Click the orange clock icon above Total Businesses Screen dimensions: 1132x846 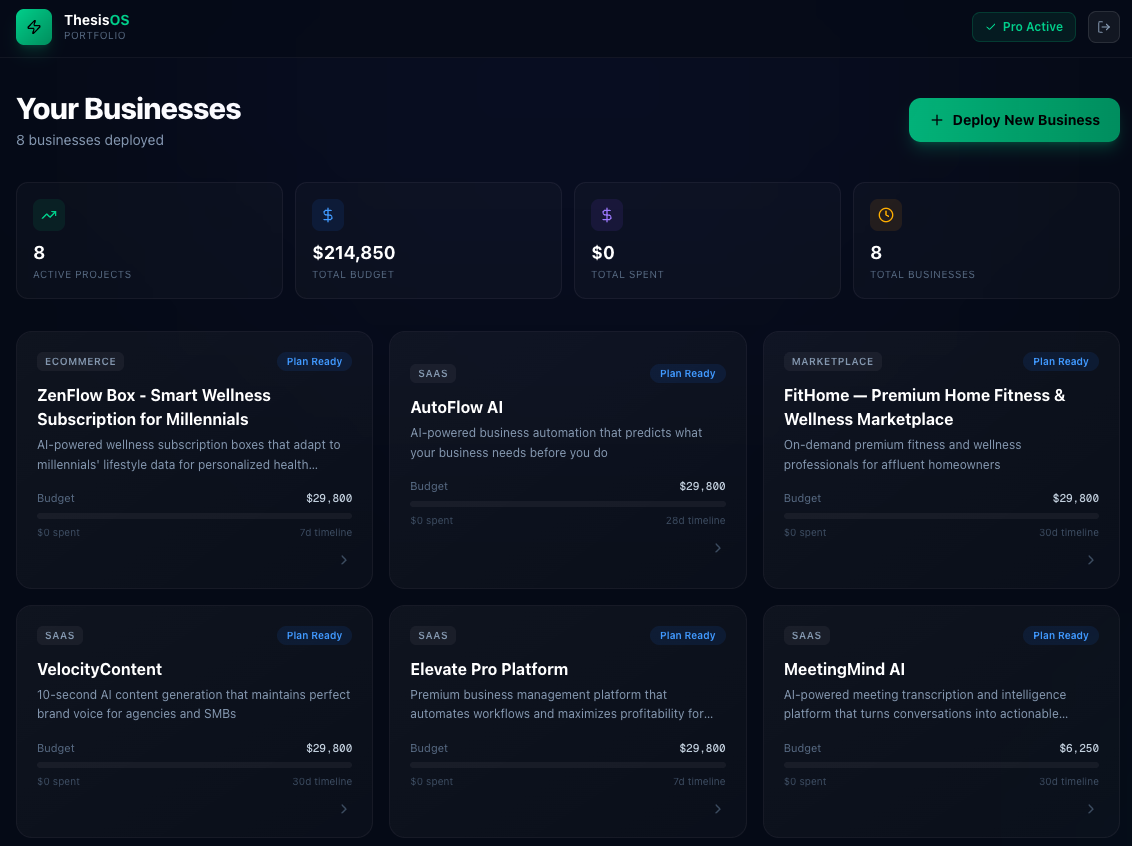coord(886,215)
